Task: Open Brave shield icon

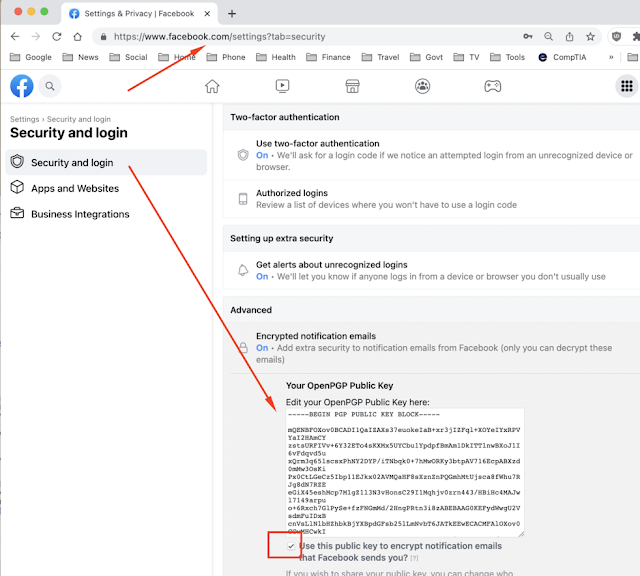Action: pos(616,36)
